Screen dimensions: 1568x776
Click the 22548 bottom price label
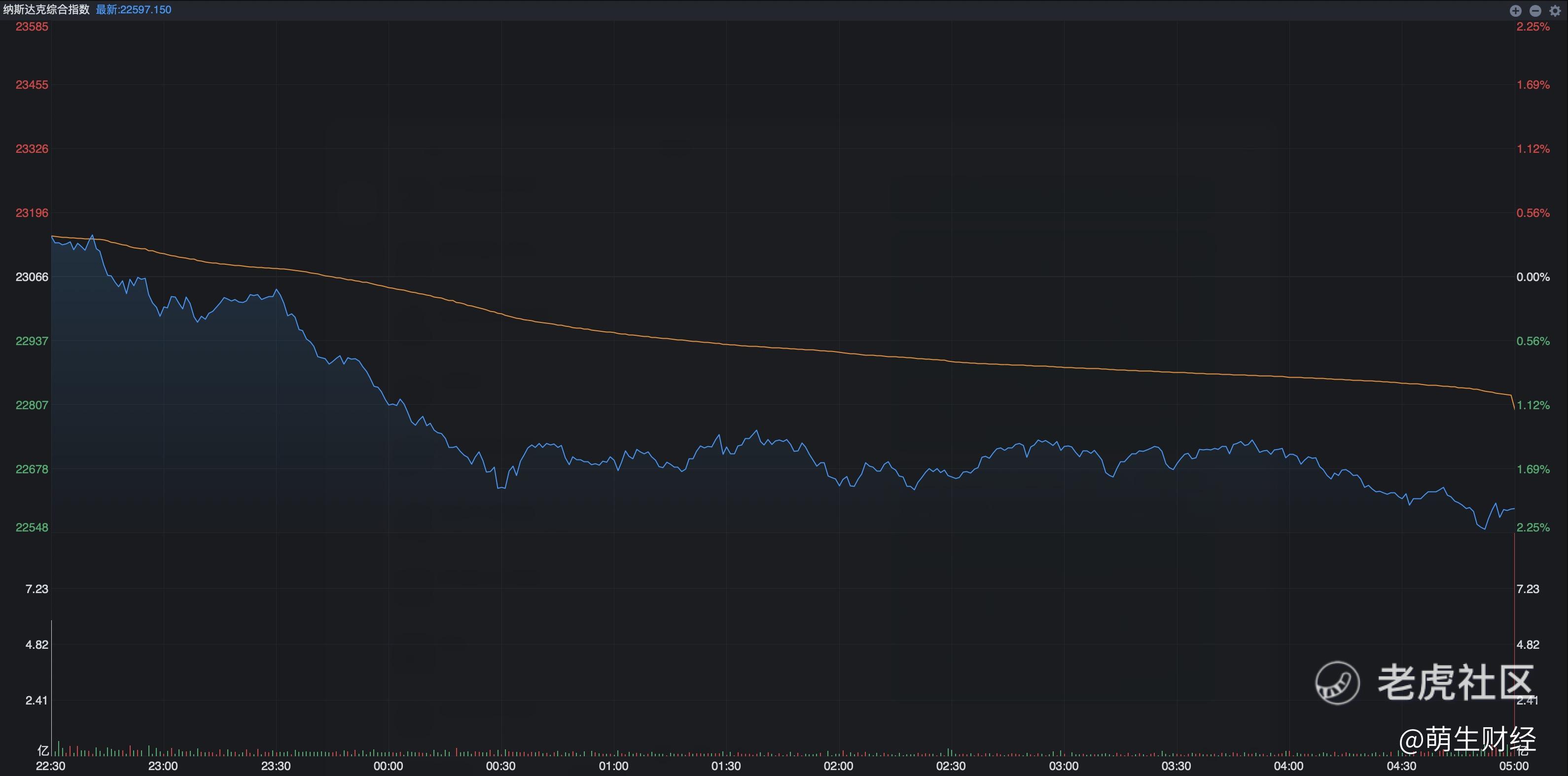coord(32,527)
